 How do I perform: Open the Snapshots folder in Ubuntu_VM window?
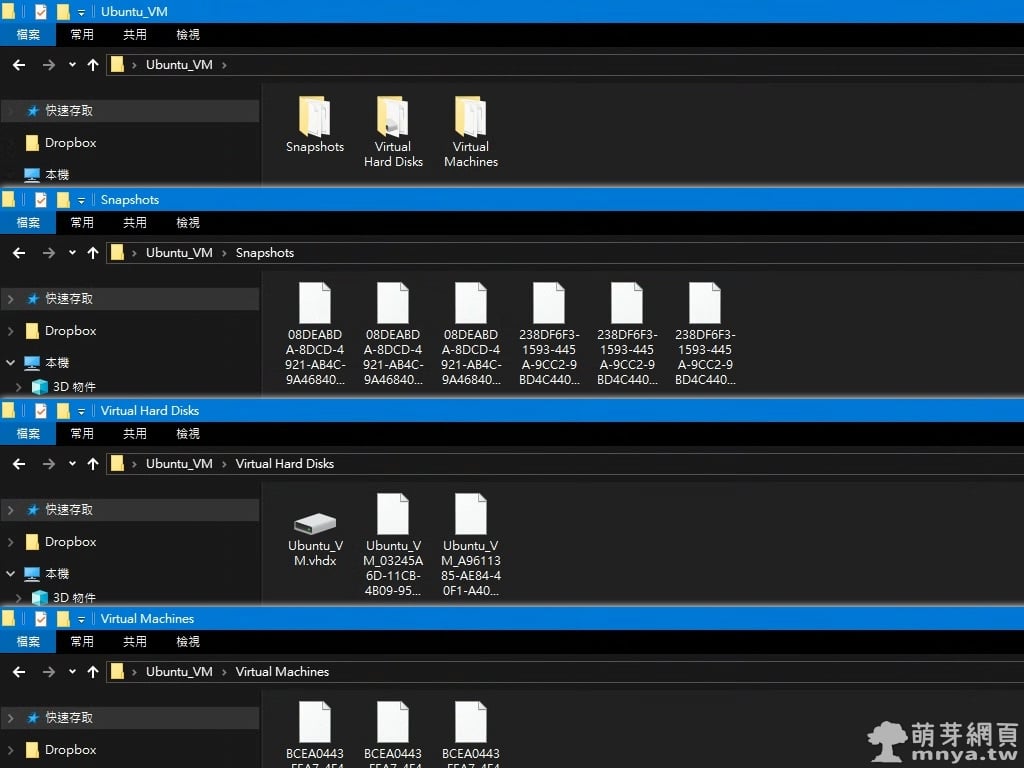click(314, 118)
